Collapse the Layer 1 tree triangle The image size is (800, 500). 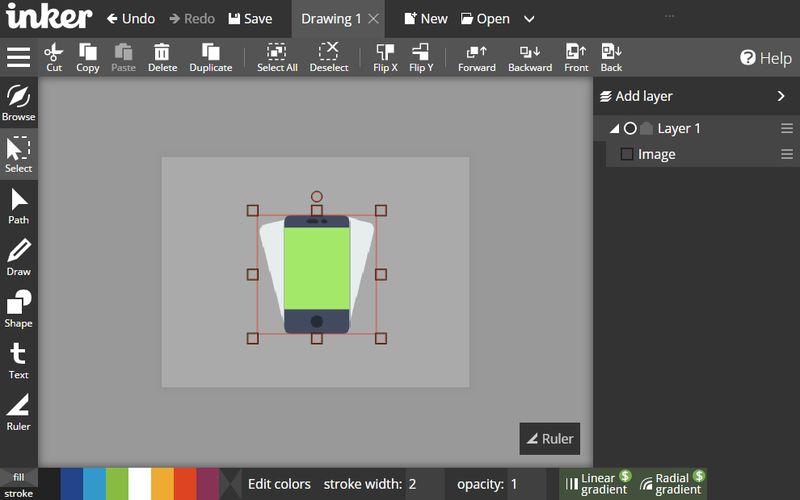614,129
